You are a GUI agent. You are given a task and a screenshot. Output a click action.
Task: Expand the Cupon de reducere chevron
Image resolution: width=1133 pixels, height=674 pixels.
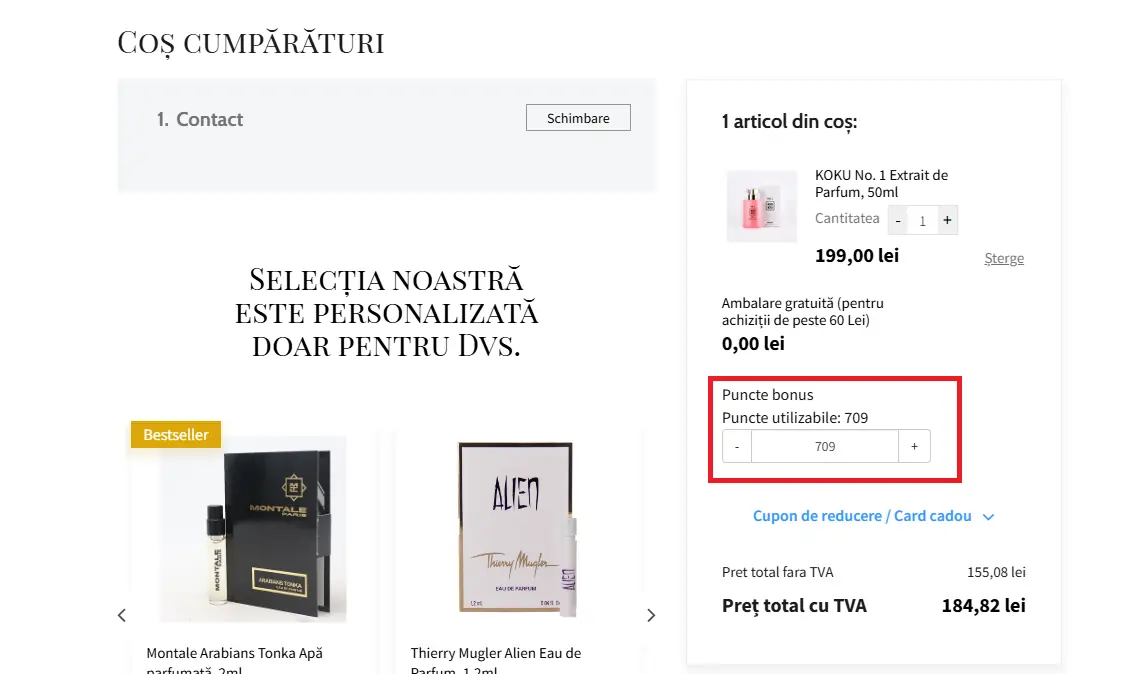coord(988,517)
